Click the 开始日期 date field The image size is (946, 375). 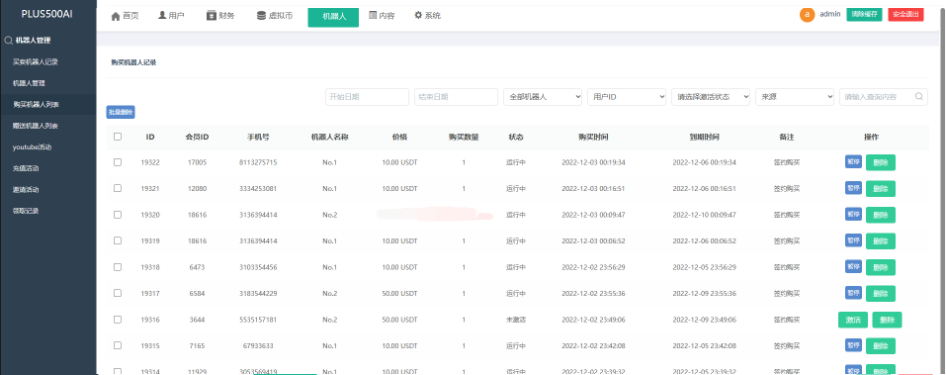pos(367,96)
